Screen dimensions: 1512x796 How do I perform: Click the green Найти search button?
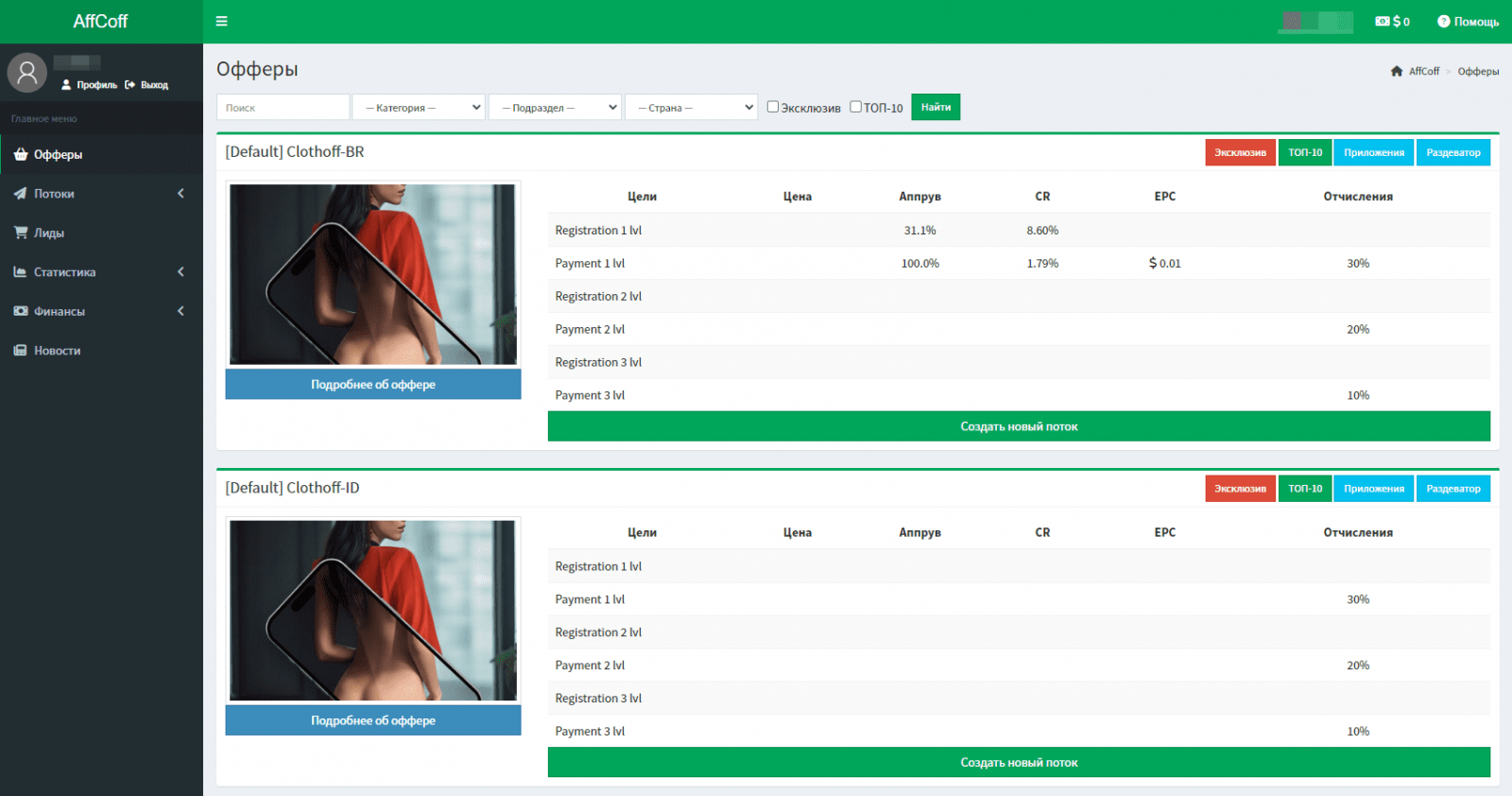click(x=935, y=107)
